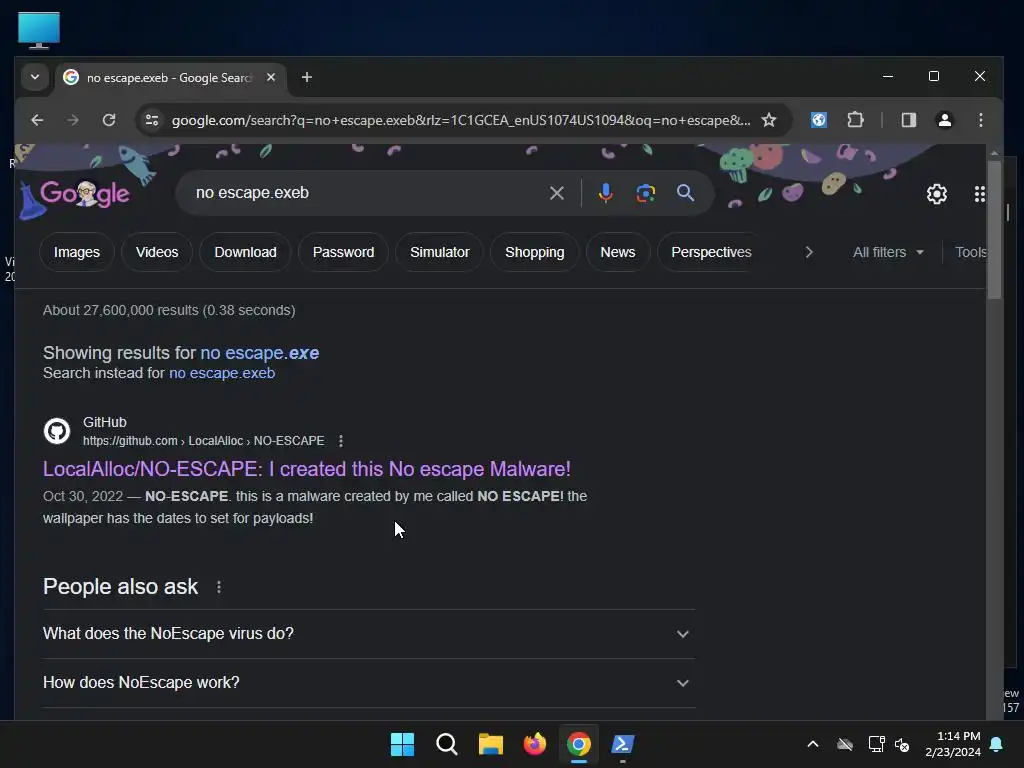Open 'About this result' three-dot menu
Screen dimensions: 1024x768
coord(341,441)
